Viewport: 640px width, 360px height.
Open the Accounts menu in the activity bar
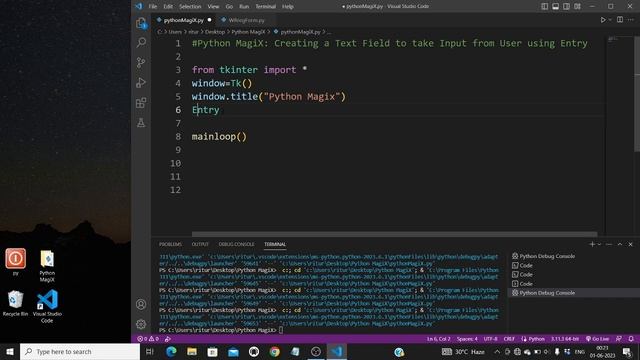coord(141,304)
